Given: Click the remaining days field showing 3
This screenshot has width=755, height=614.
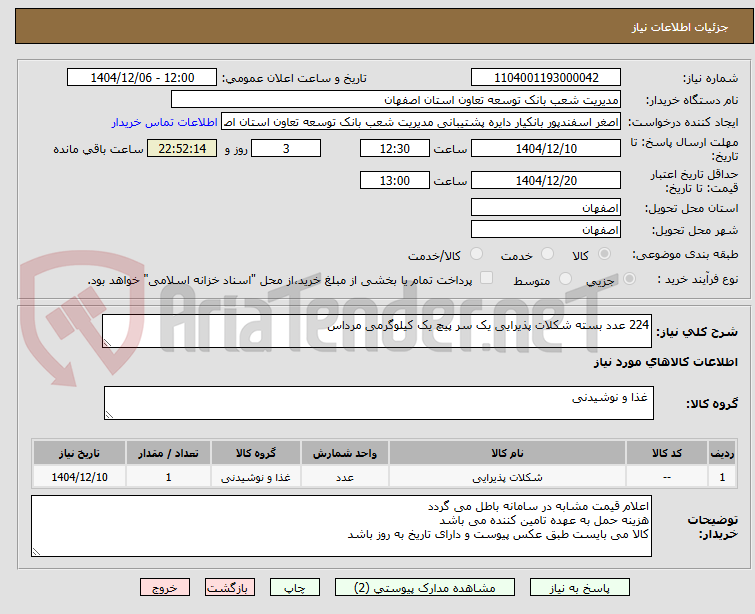Looking at the screenshot, I should [x=286, y=148].
